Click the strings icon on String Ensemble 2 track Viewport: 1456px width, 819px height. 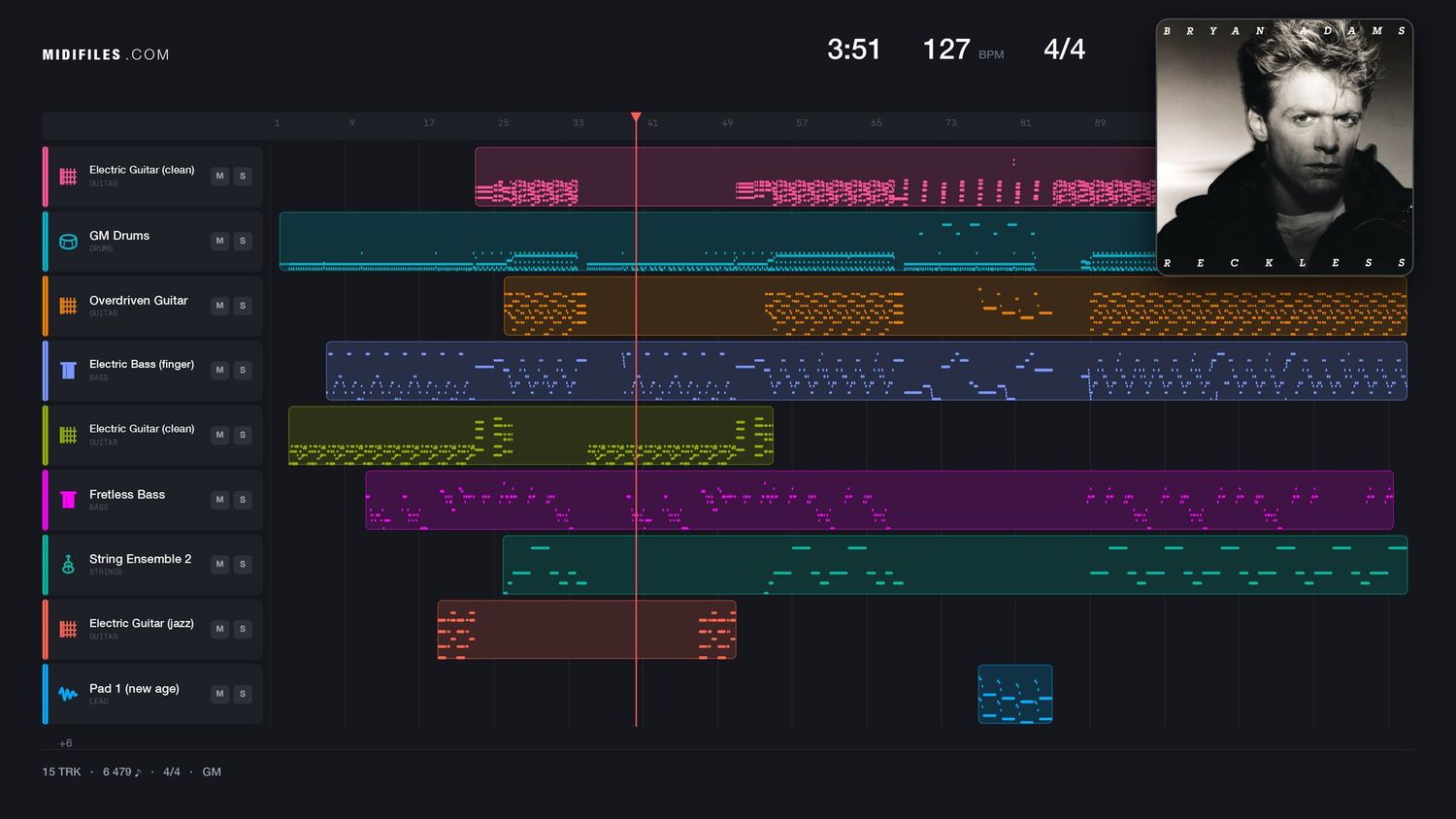coord(68,565)
